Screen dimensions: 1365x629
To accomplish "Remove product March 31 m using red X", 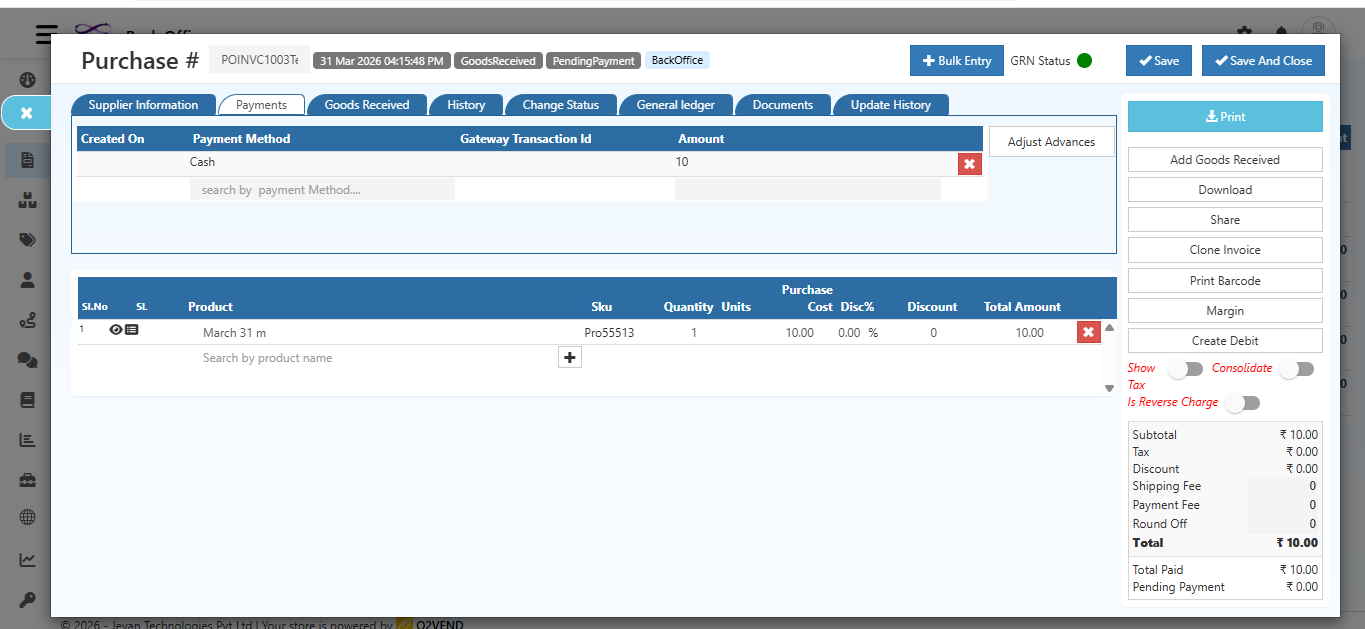I will click(1088, 332).
